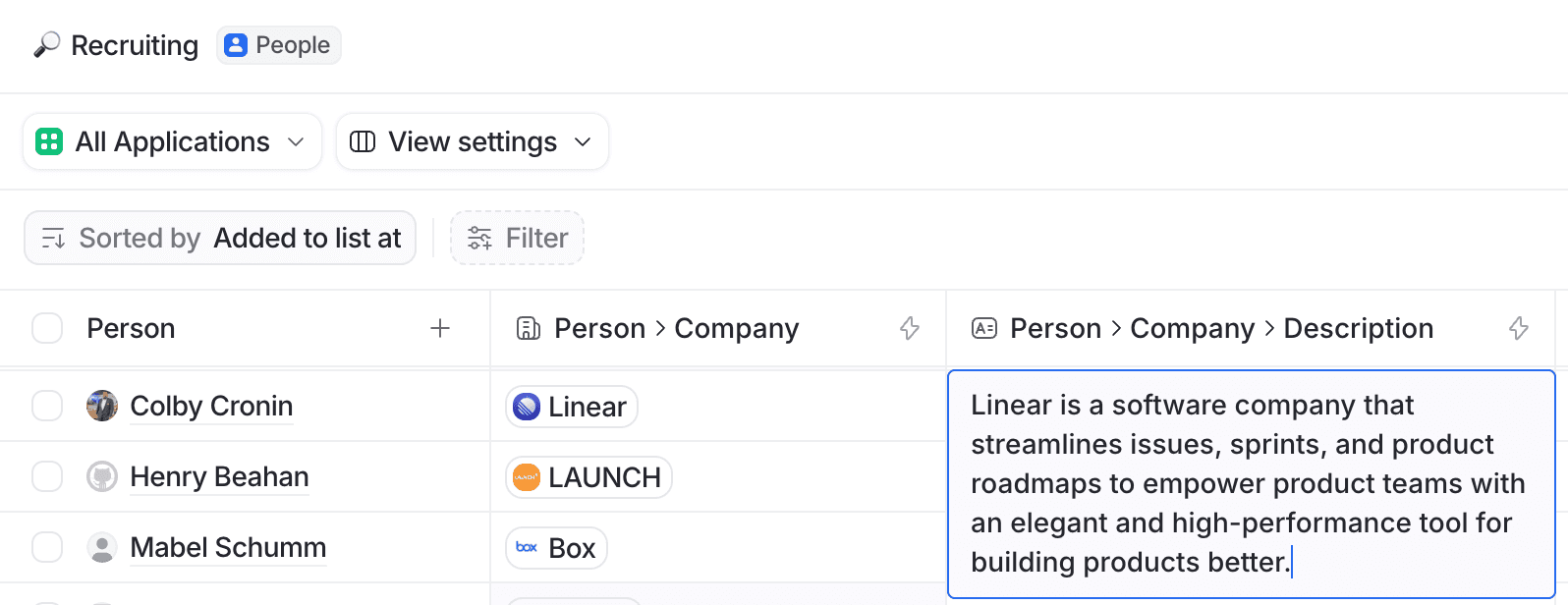Click Henry Beahan's avatar icon

click(x=102, y=476)
